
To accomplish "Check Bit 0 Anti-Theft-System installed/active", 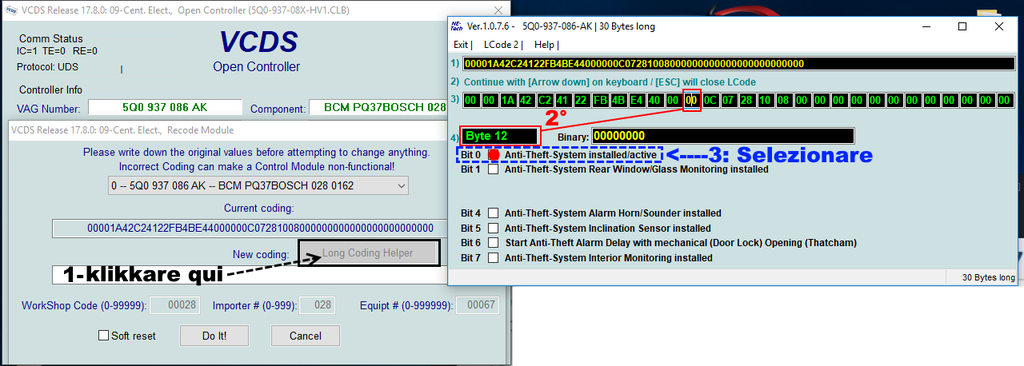I will tap(494, 156).
